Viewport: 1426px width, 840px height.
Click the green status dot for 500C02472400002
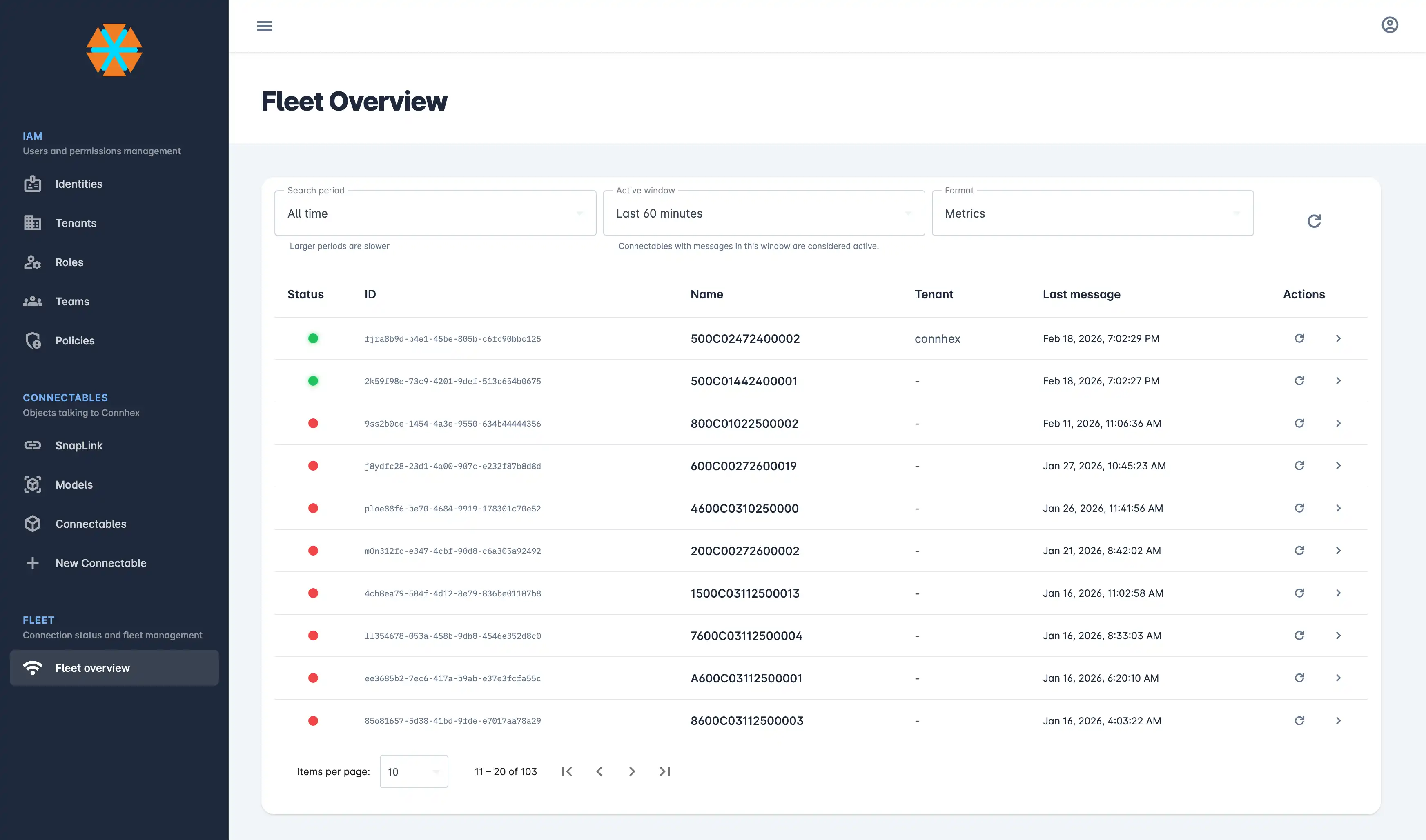coord(314,338)
